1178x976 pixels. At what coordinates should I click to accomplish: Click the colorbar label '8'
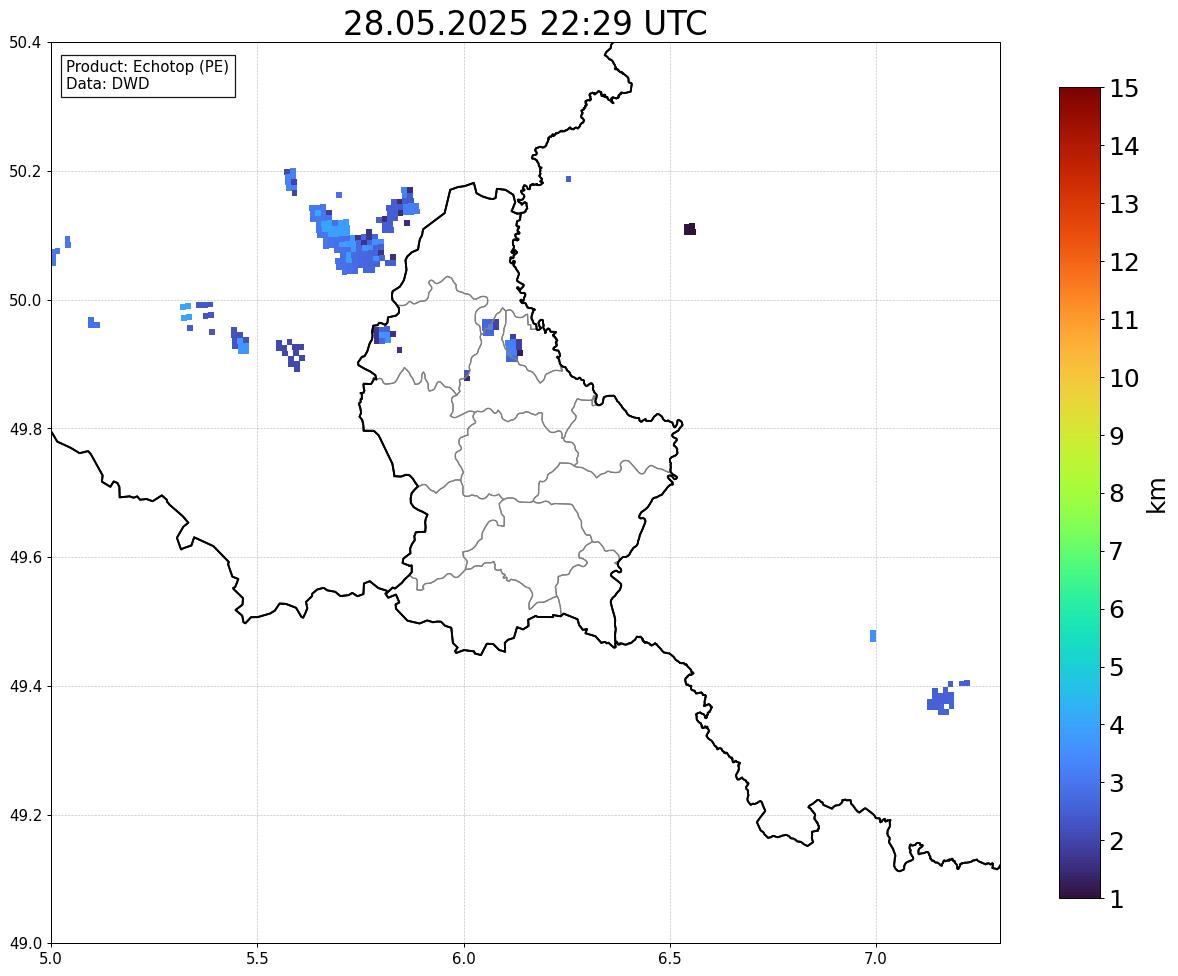[x=1117, y=494]
